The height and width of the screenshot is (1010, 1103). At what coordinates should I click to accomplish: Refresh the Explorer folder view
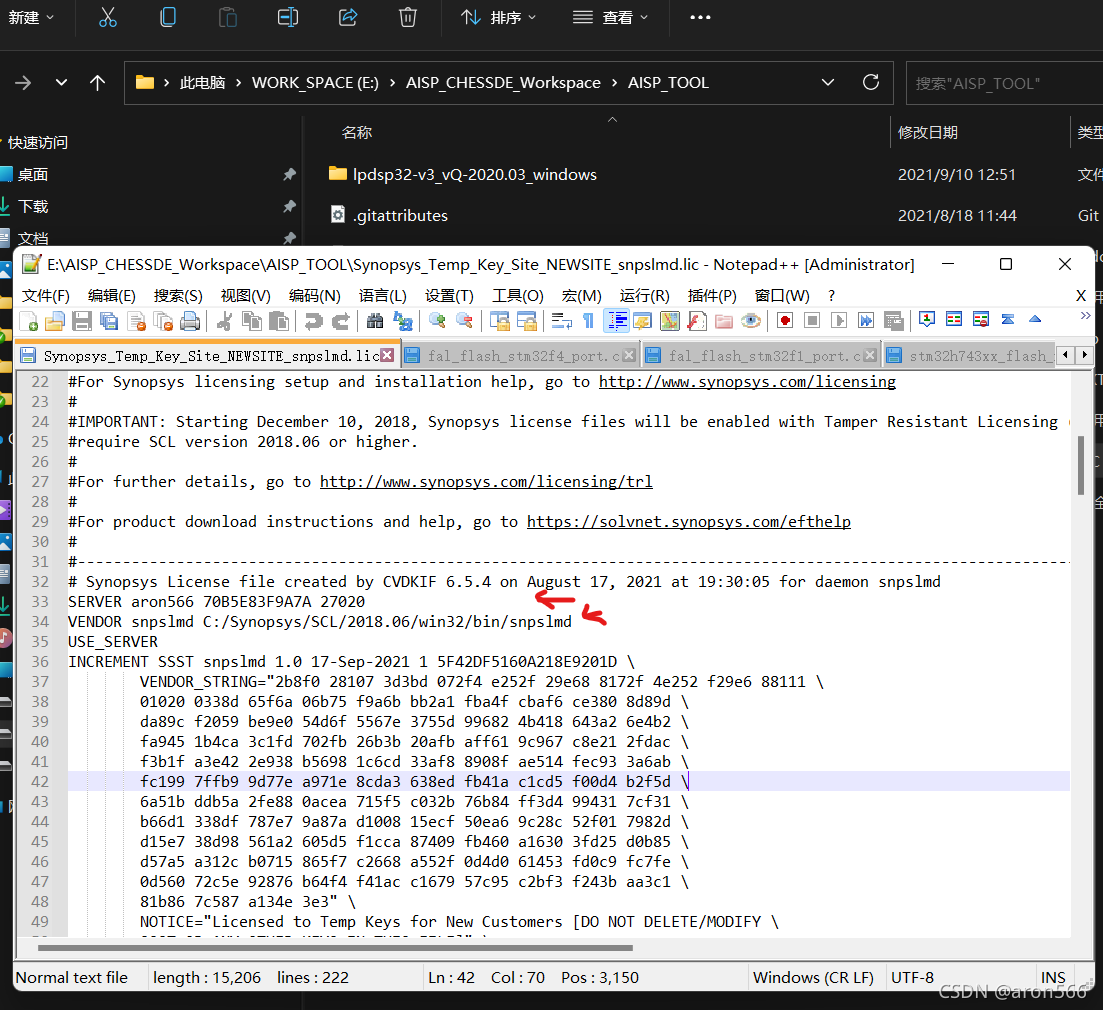coord(871,83)
